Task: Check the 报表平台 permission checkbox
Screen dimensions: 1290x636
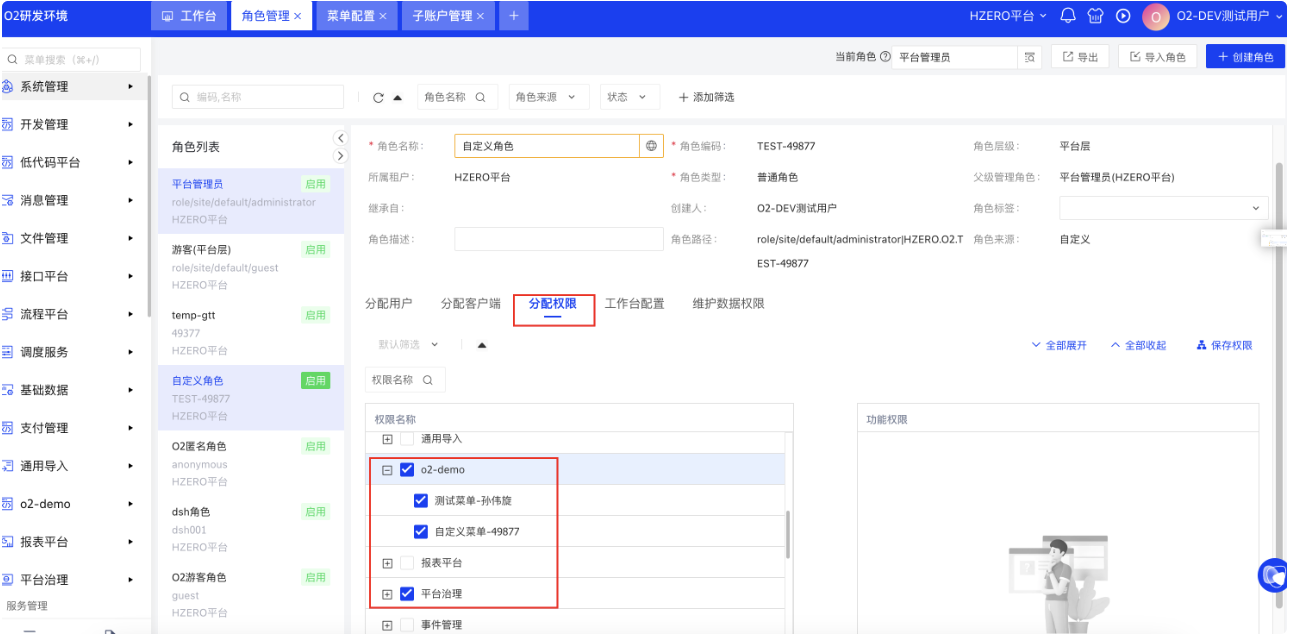Action: tap(407, 563)
